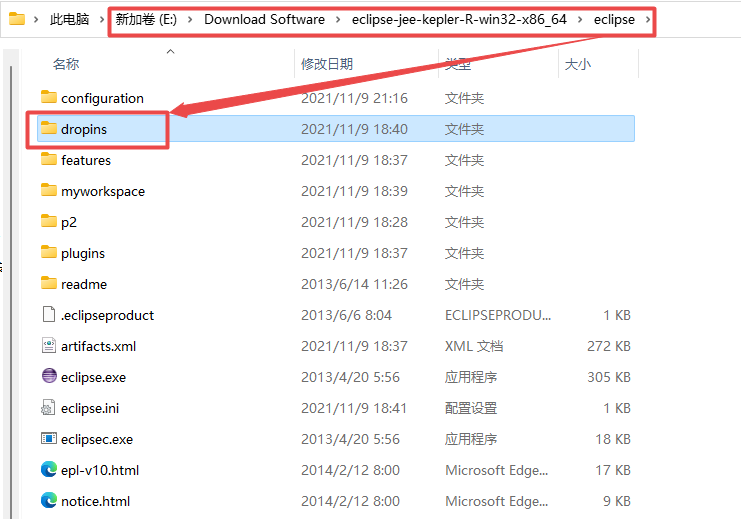
Task: Click 配置设置 type of eclipse.ini
Action: tap(471, 408)
